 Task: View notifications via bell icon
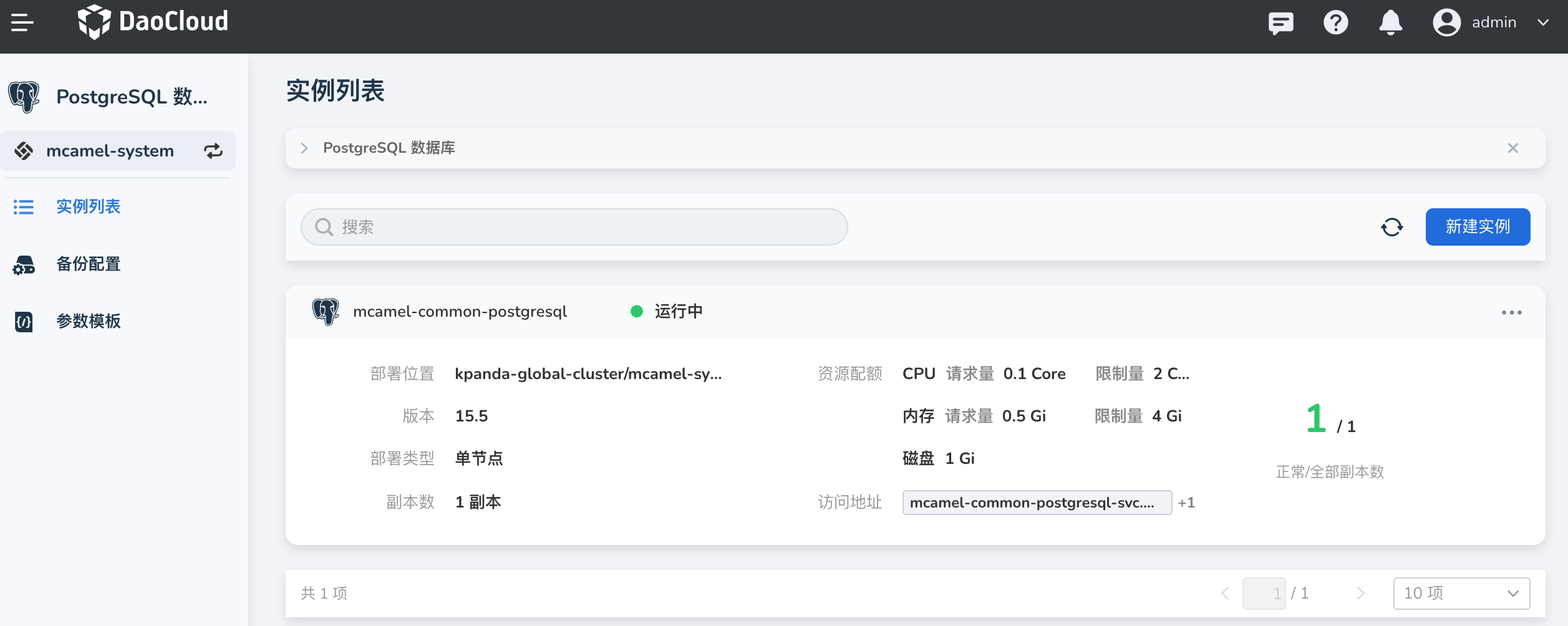(x=1390, y=23)
